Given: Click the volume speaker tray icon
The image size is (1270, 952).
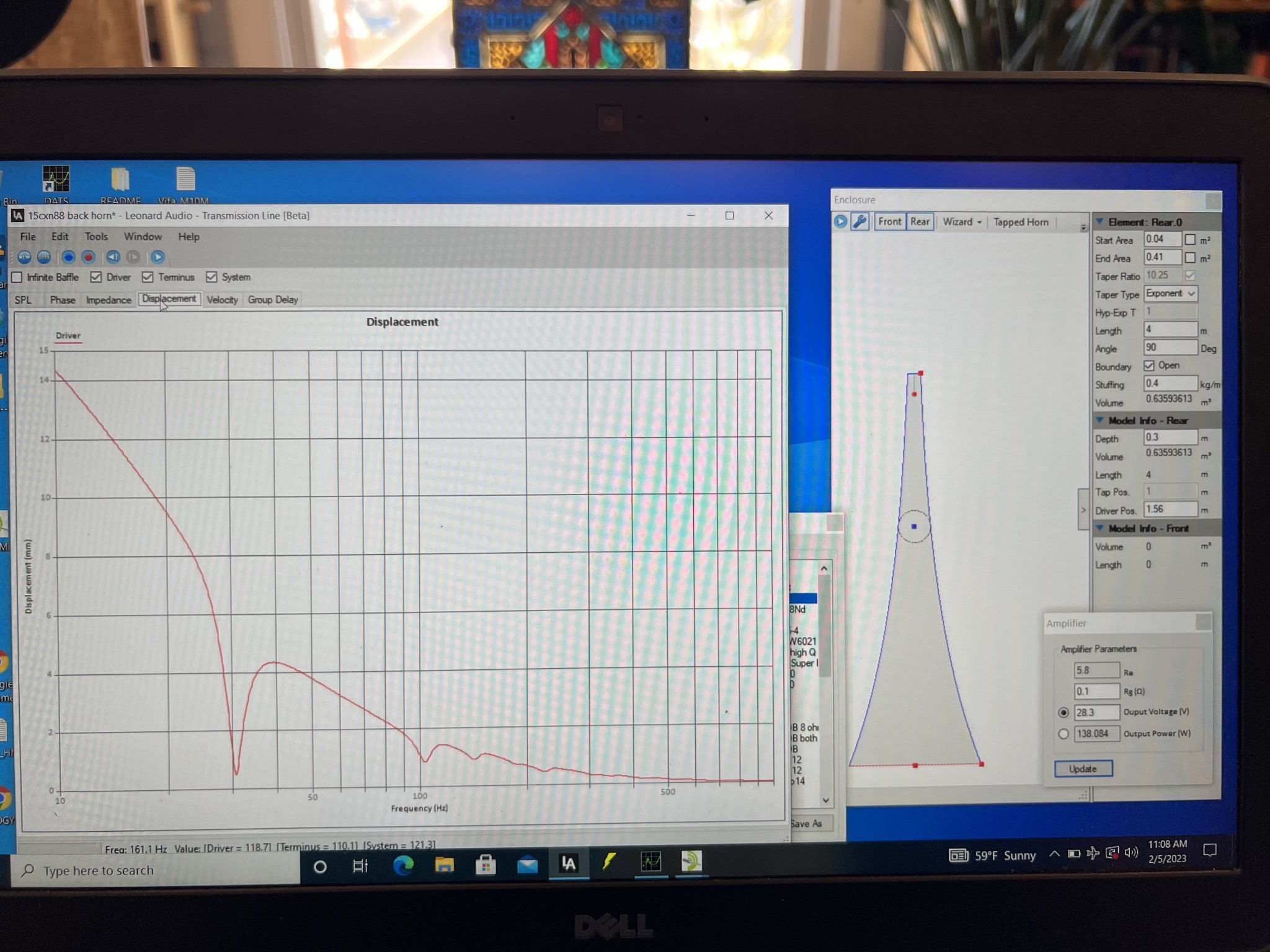Looking at the screenshot, I should [x=1131, y=852].
